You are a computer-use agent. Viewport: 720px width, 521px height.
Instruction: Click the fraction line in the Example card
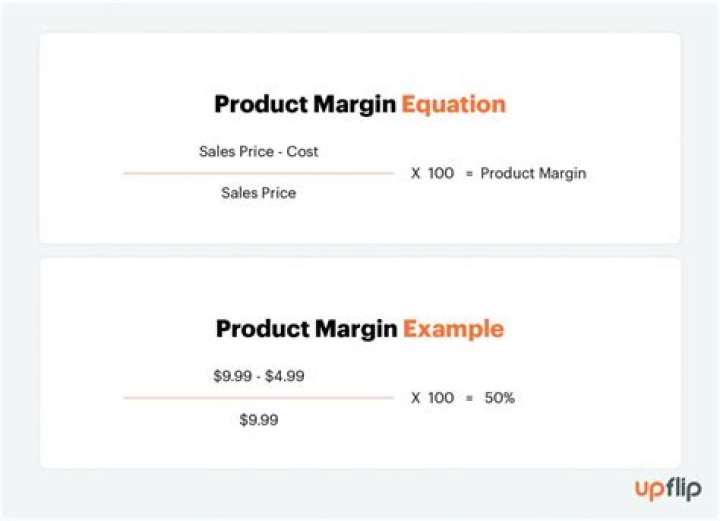click(x=259, y=398)
